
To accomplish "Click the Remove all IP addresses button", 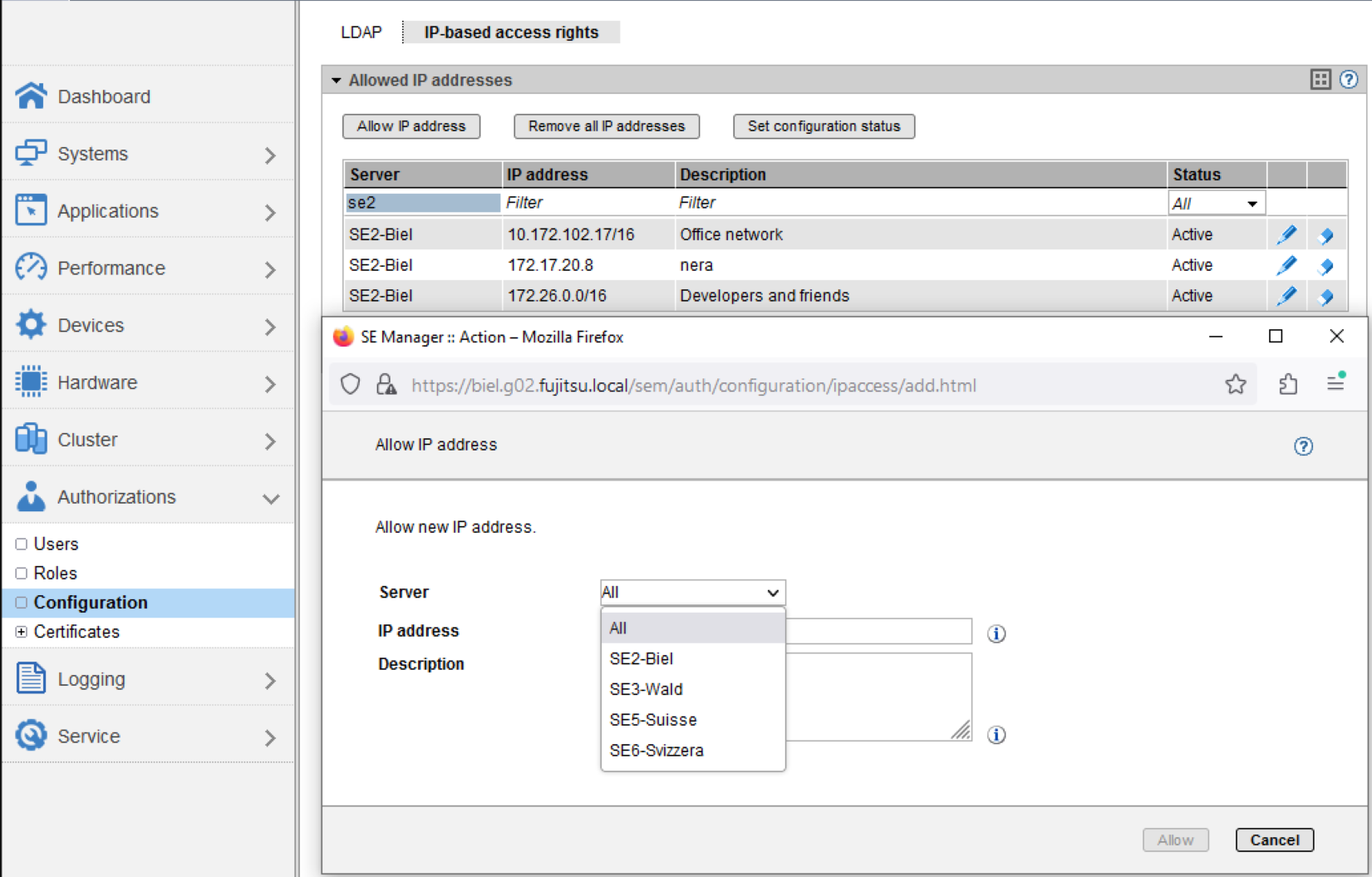I will 606,126.
